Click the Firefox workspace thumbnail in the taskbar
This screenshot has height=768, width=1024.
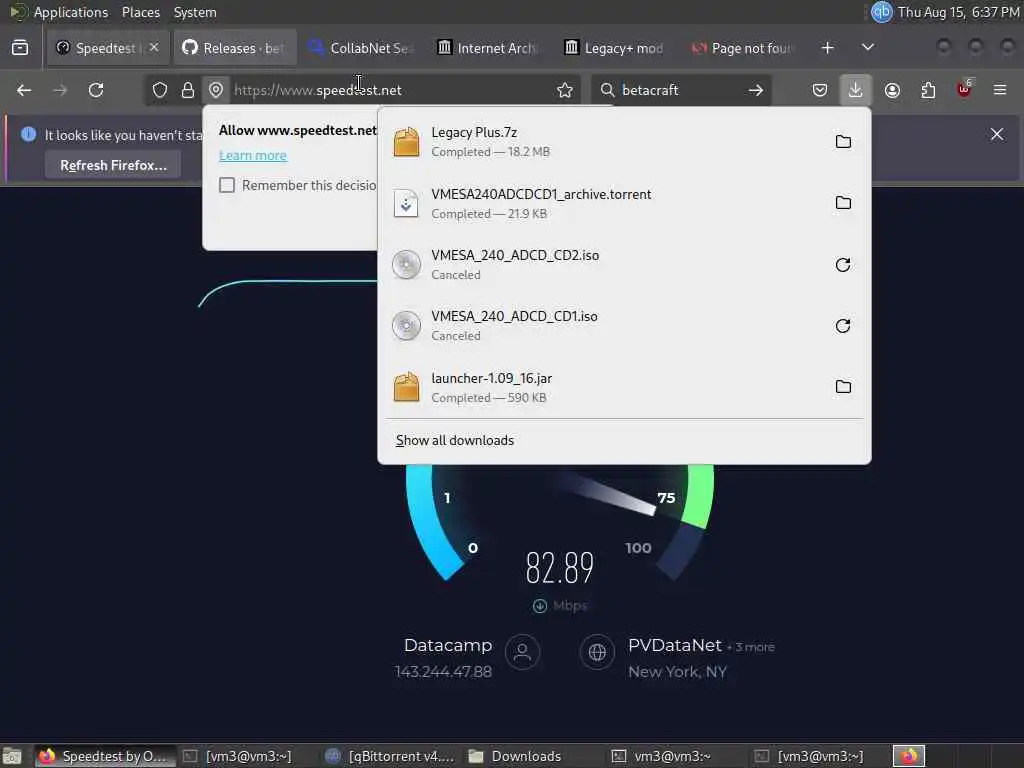pos(908,756)
